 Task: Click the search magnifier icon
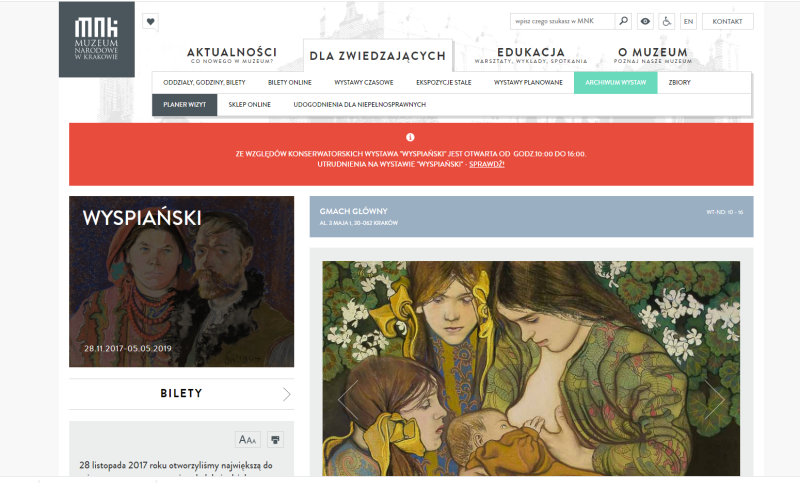(x=623, y=21)
